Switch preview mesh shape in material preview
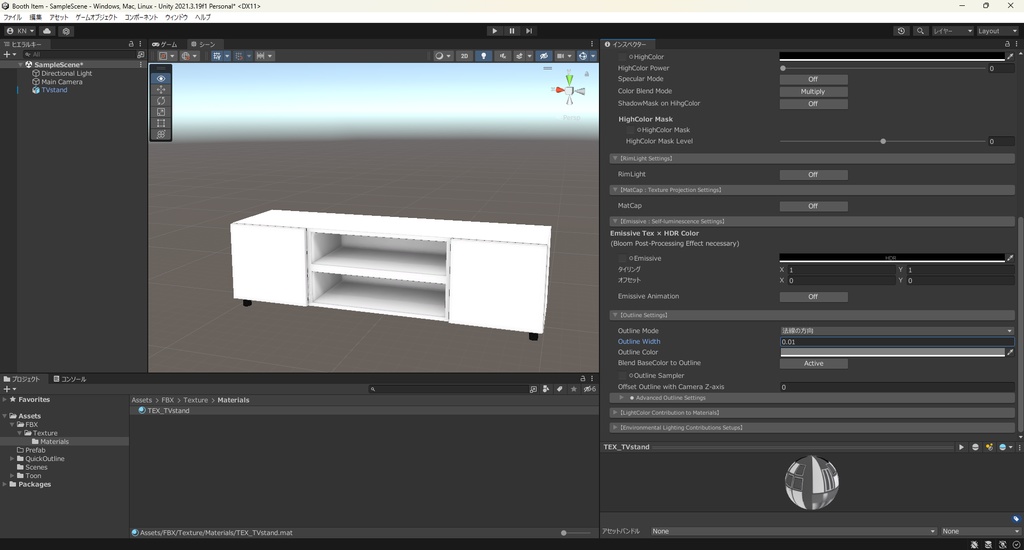 (x=975, y=447)
